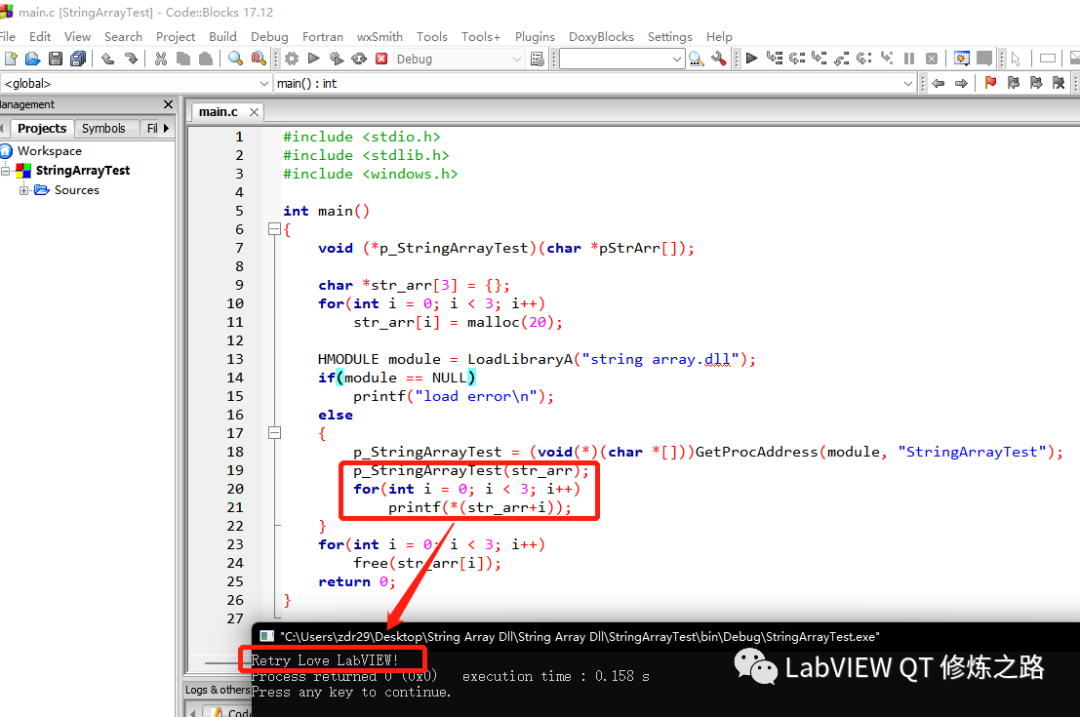This screenshot has width=1080, height=717.
Task: Click the Step out debugger icon
Action: [x=842, y=58]
